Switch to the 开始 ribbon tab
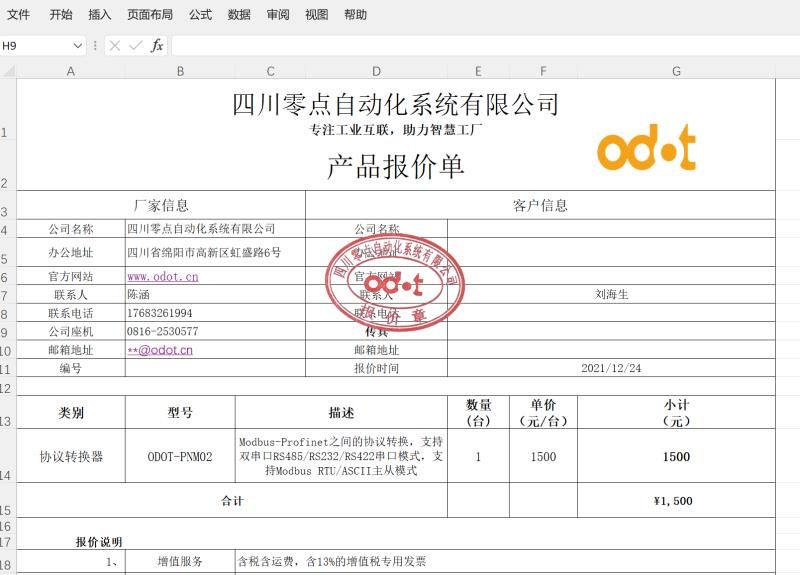This screenshot has width=800, height=575. pyautogui.click(x=61, y=15)
